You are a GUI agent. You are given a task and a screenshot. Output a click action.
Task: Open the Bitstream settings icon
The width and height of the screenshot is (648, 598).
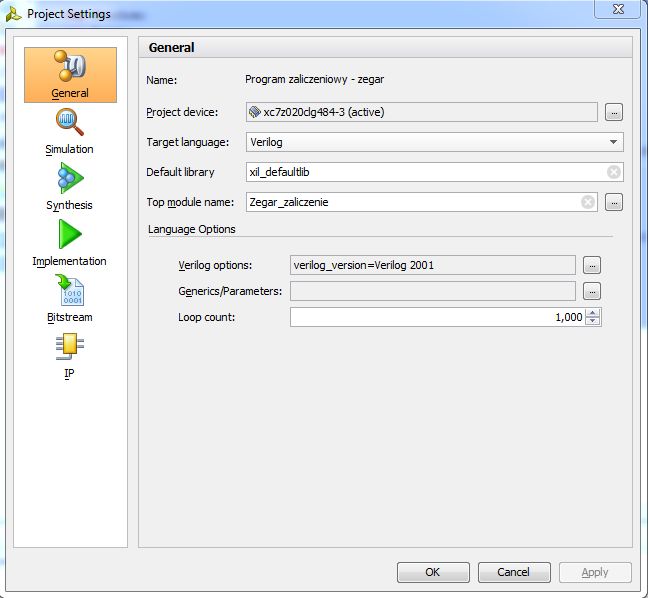70,290
